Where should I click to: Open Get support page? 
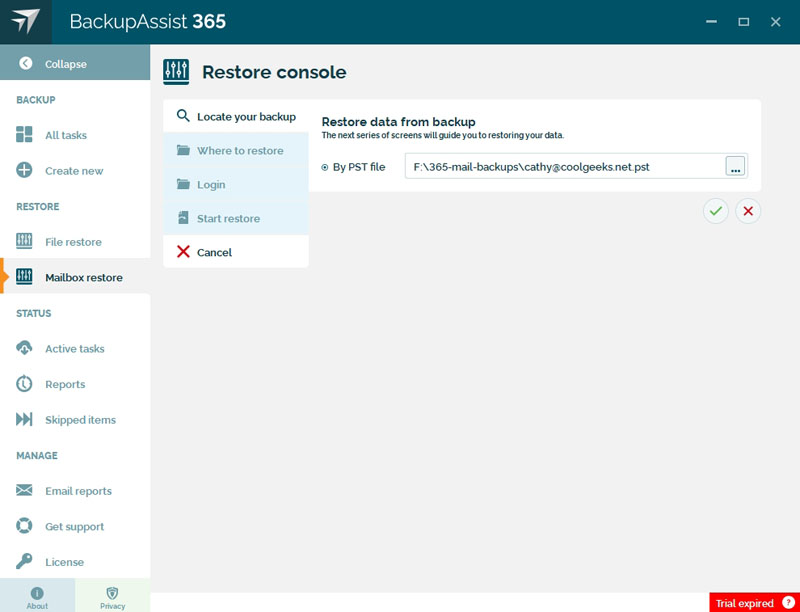(75, 526)
